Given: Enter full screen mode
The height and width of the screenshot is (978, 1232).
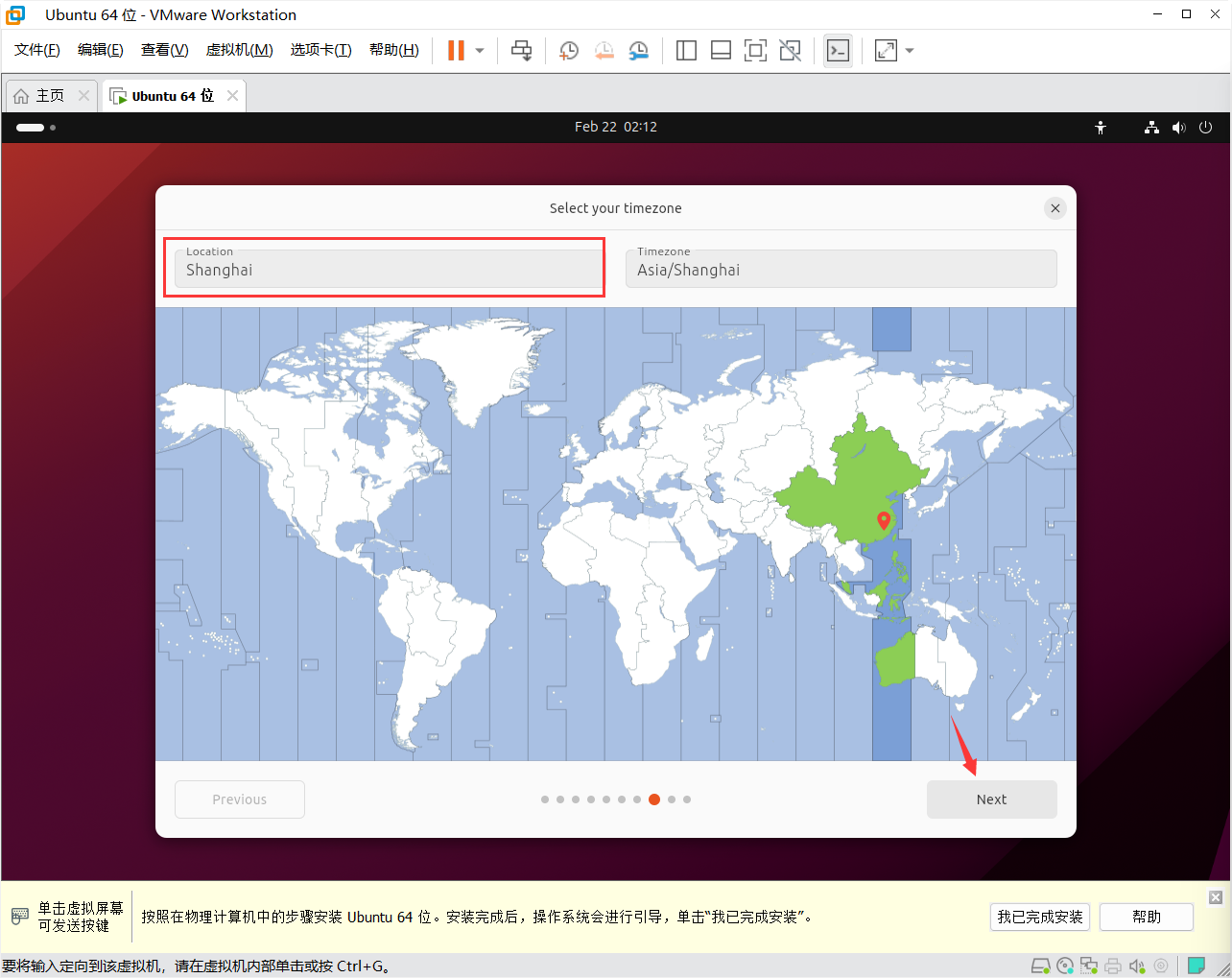Looking at the screenshot, I should pos(755,51).
